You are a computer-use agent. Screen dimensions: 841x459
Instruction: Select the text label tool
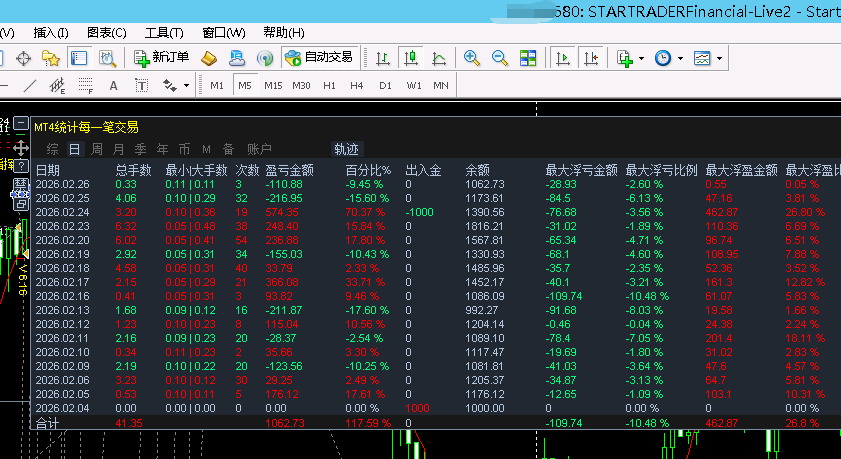[141, 85]
